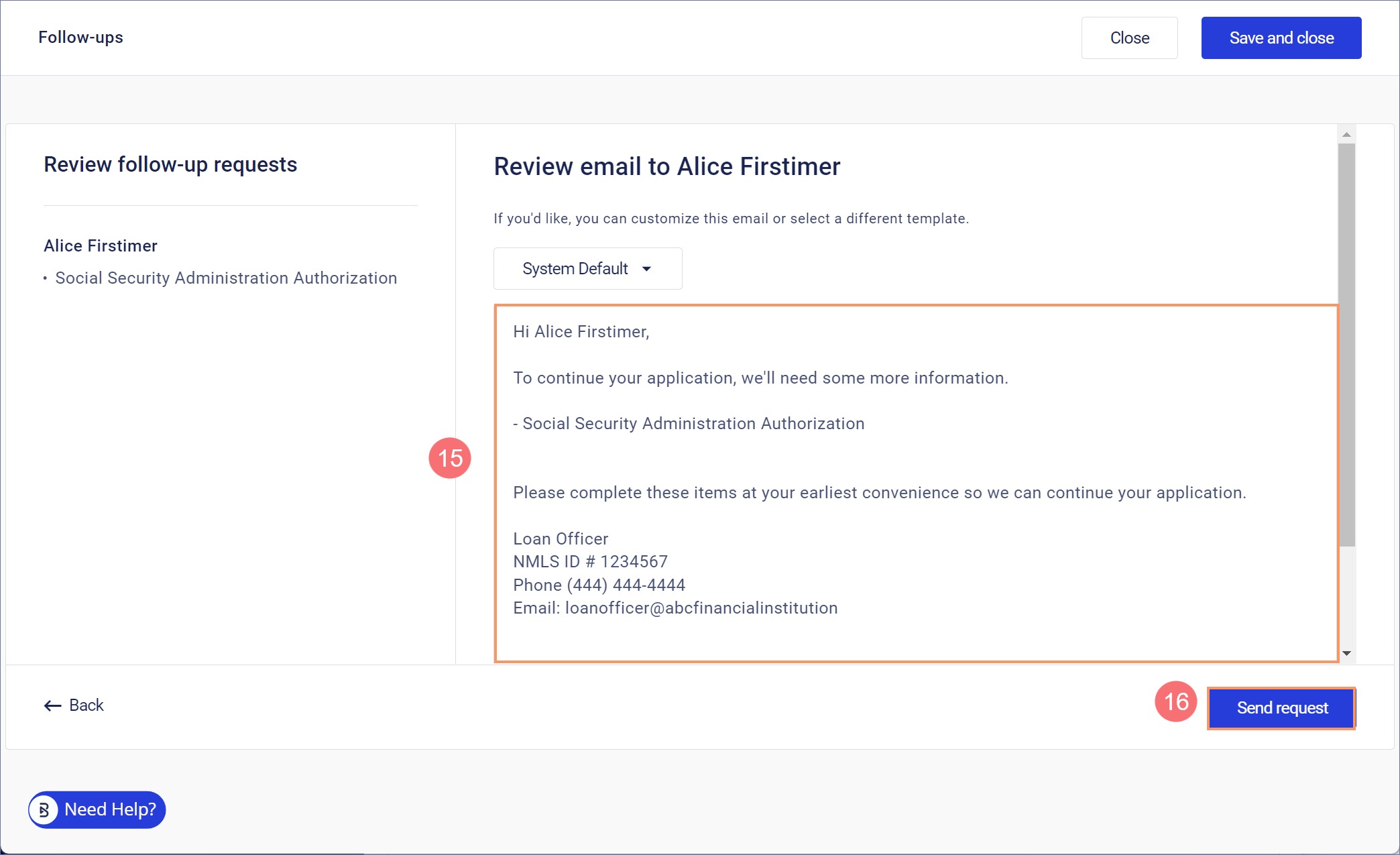Click the Need Help logo icon
This screenshot has width=1400, height=855.
click(44, 810)
